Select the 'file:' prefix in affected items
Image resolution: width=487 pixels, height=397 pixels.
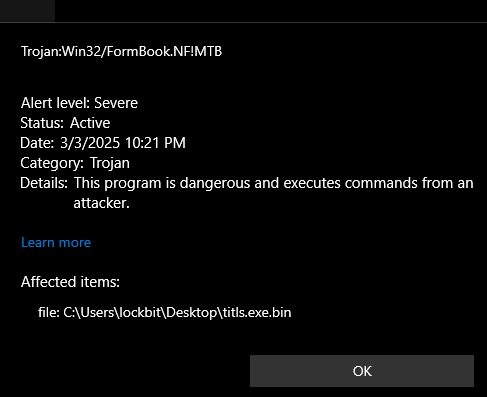coord(49,312)
